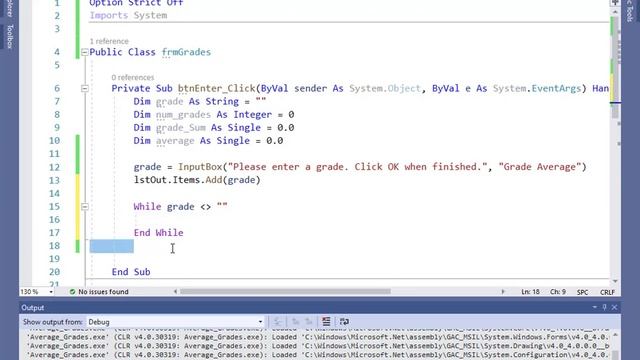Click the Find message in code icon
The image size is (640, 360).
278,322
